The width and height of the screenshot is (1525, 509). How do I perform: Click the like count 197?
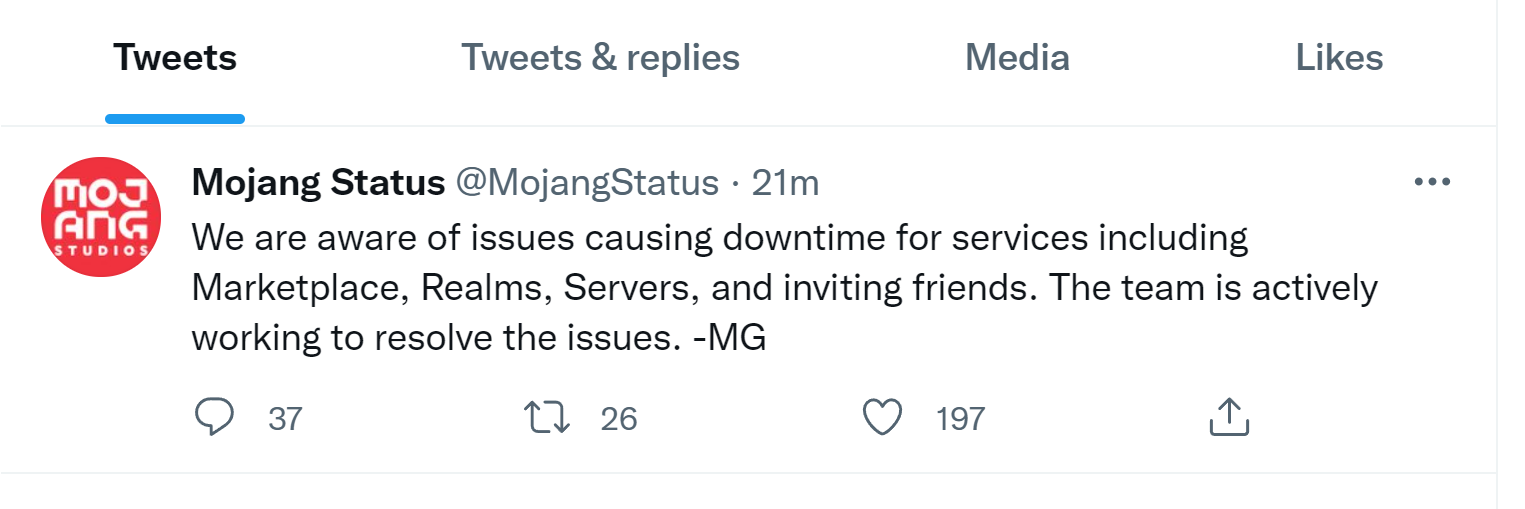(960, 418)
